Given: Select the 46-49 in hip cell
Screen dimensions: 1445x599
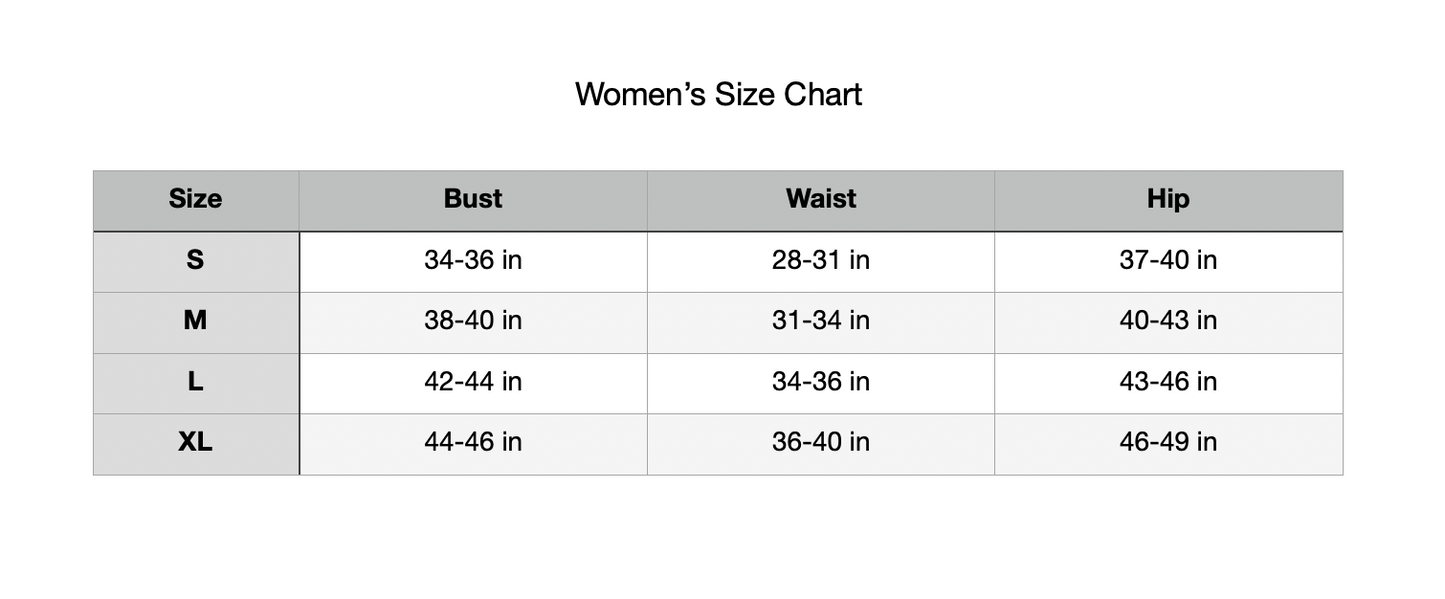Looking at the screenshot, I should (x=1168, y=442).
